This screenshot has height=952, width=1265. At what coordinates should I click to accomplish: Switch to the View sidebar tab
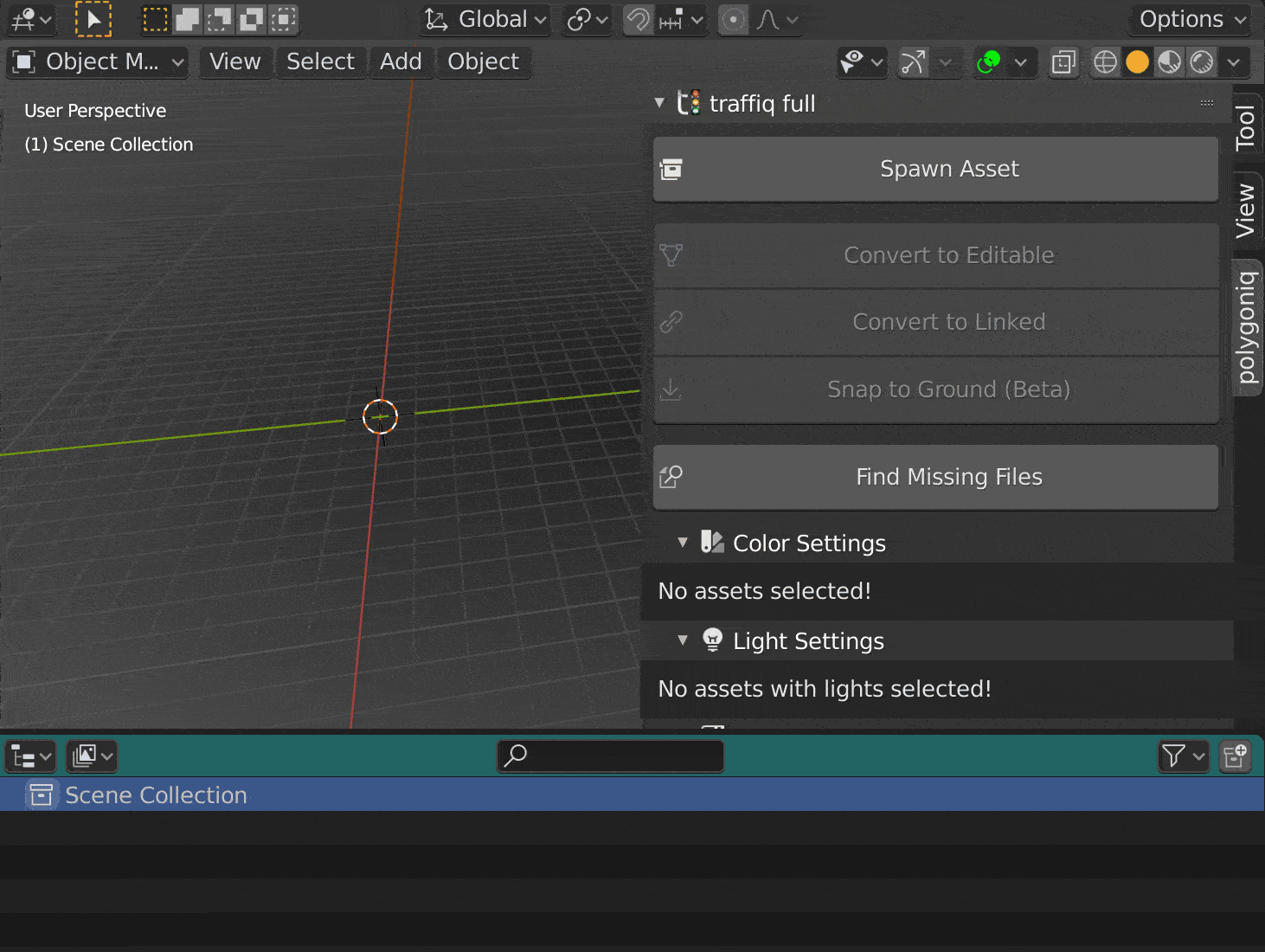pyautogui.click(x=1247, y=208)
